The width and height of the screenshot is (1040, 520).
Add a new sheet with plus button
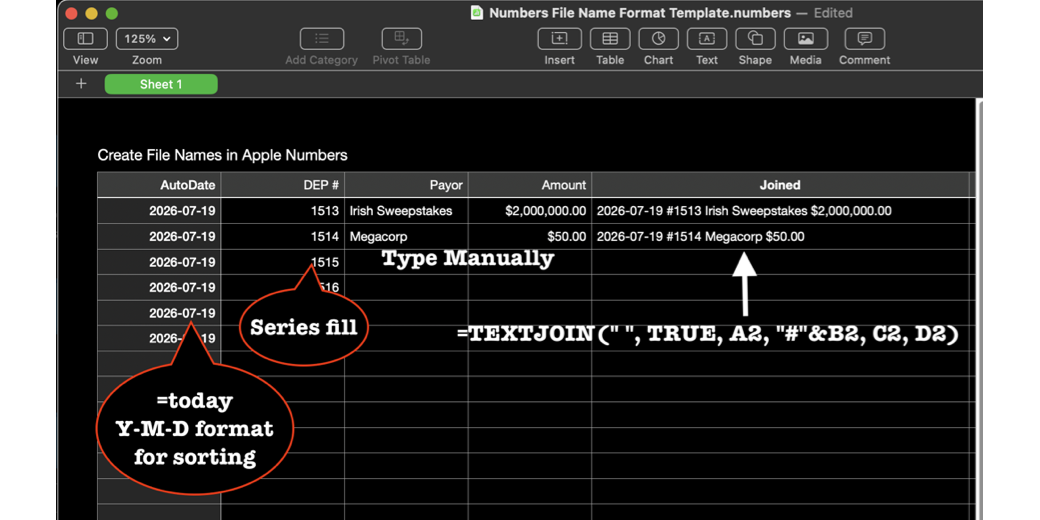click(81, 84)
